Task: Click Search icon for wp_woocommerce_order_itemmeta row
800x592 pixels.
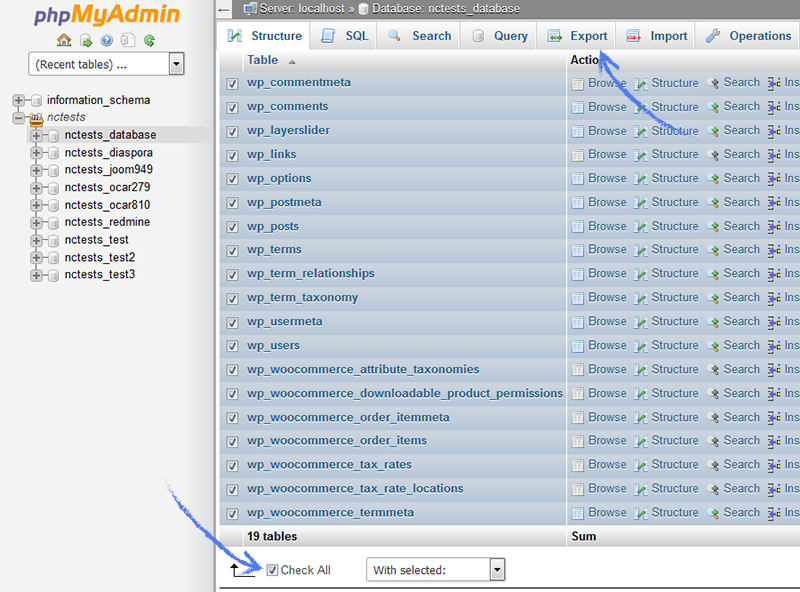Action: (x=713, y=418)
